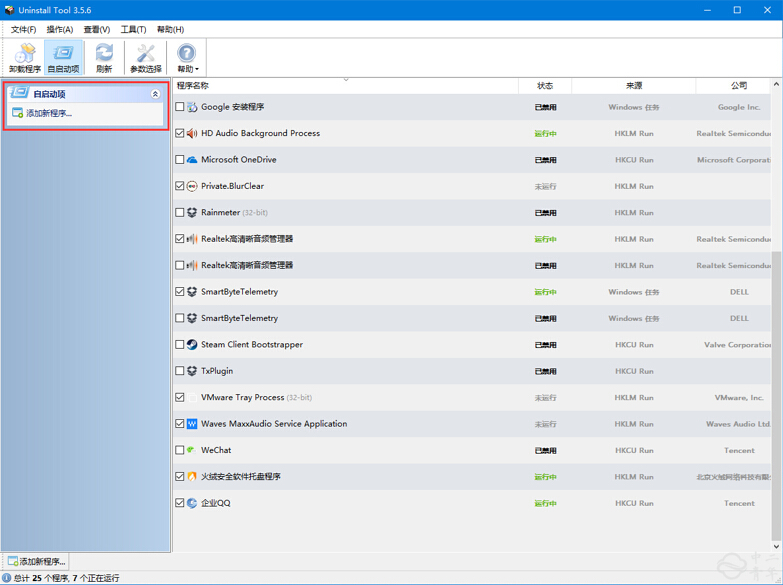The height and width of the screenshot is (585, 783).
Task: Uncheck HD Audio Background Process checkbox
Action: [x=180, y=133]
